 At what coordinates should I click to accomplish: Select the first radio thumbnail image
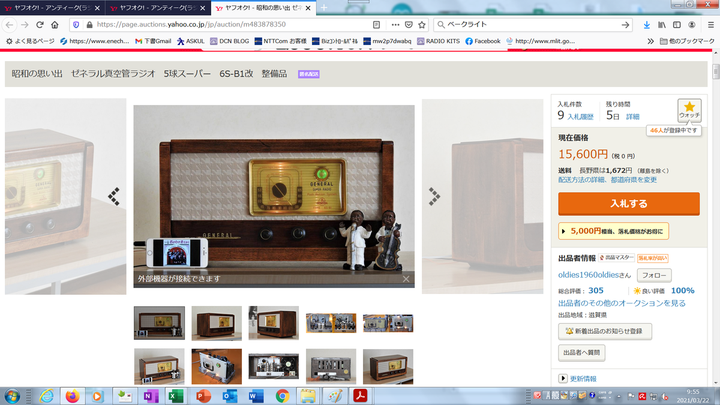[159, 322]
